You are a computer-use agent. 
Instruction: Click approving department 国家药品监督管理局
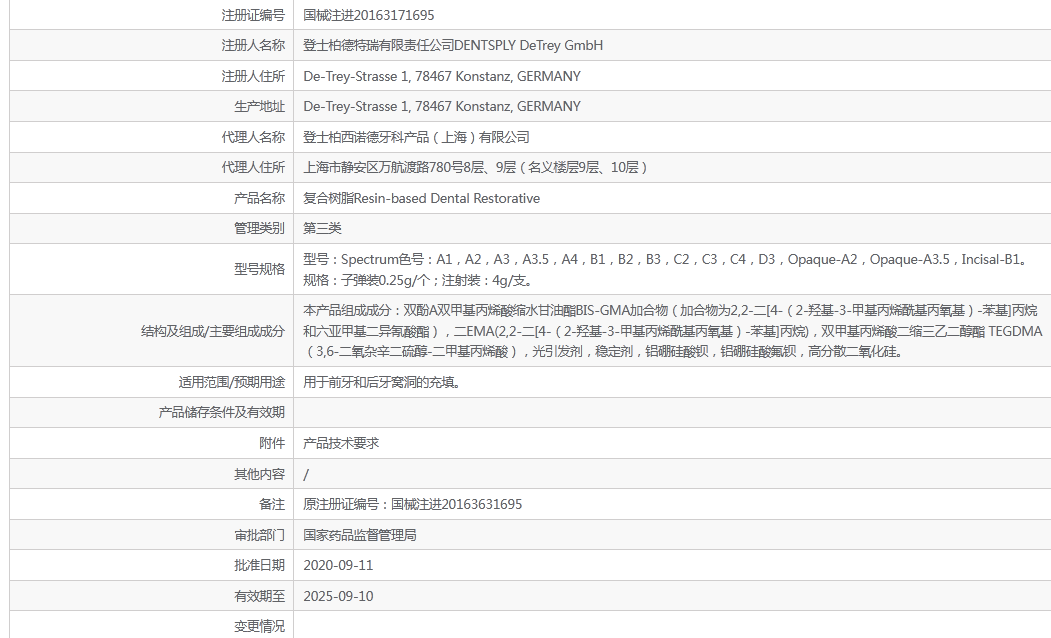[x=360, y=535]
